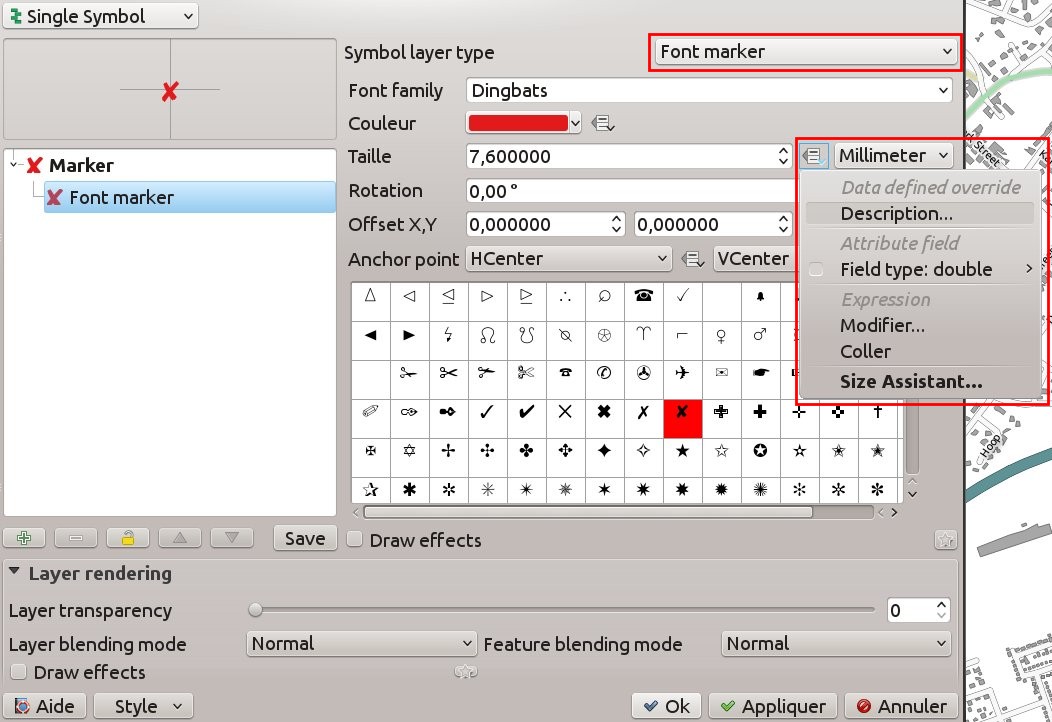Image resolution: width=1052 pixels, height=722 pixels.
Task: Open the Font family Dingbats dropdown
Action: coord(709,91)
